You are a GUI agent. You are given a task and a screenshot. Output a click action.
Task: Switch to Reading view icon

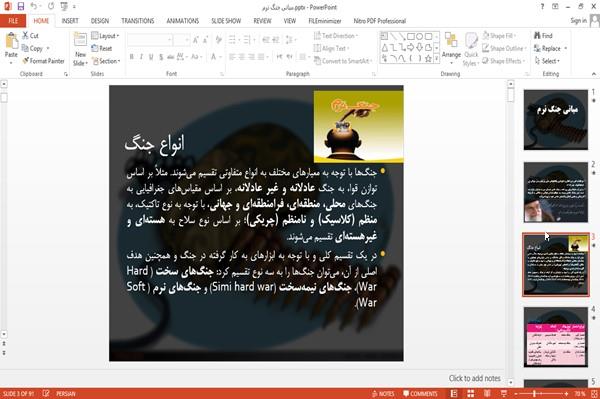tap(487, 394)
